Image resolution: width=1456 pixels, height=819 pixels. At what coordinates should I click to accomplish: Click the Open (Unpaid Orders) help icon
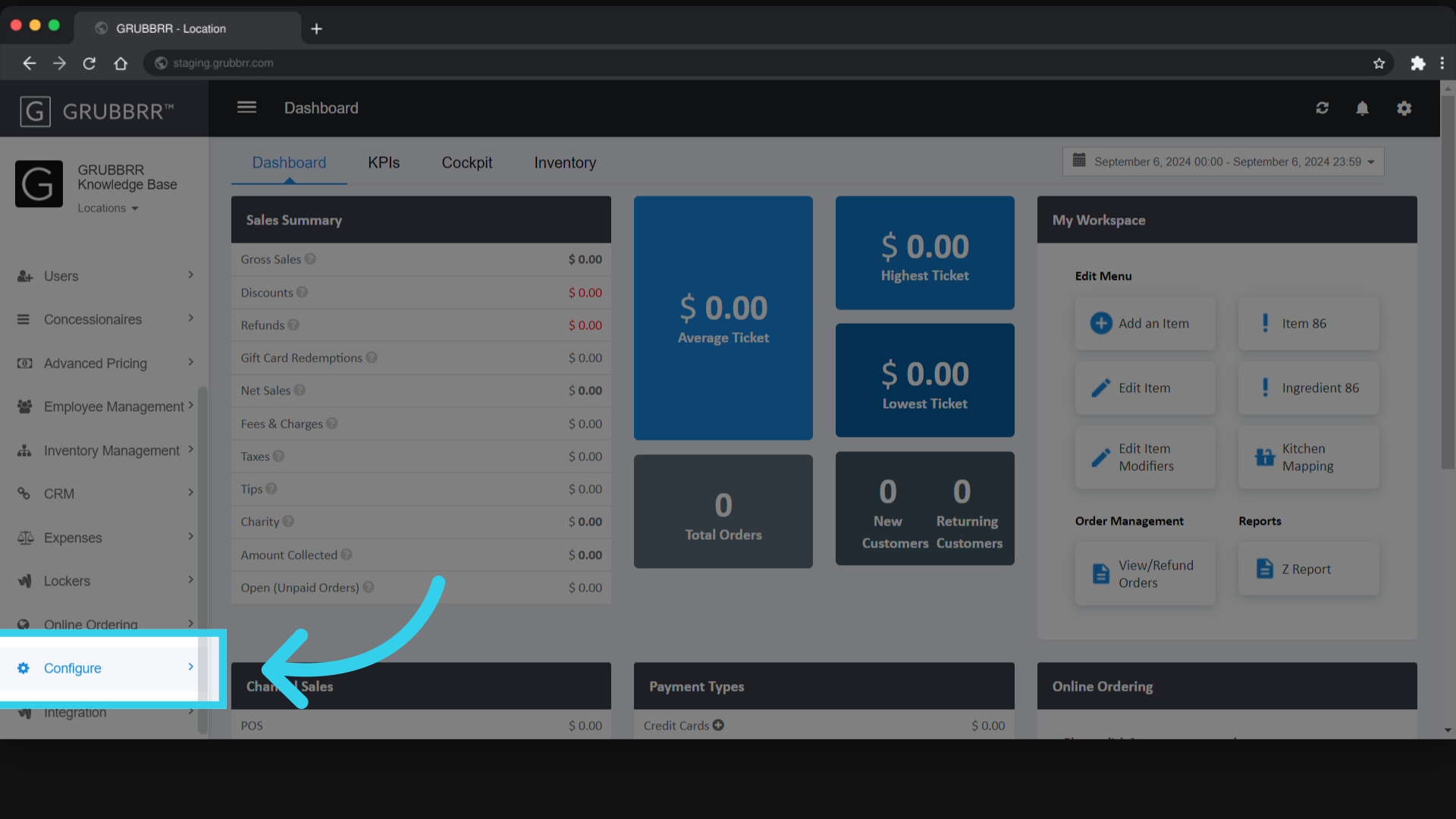tap(369, 587)
